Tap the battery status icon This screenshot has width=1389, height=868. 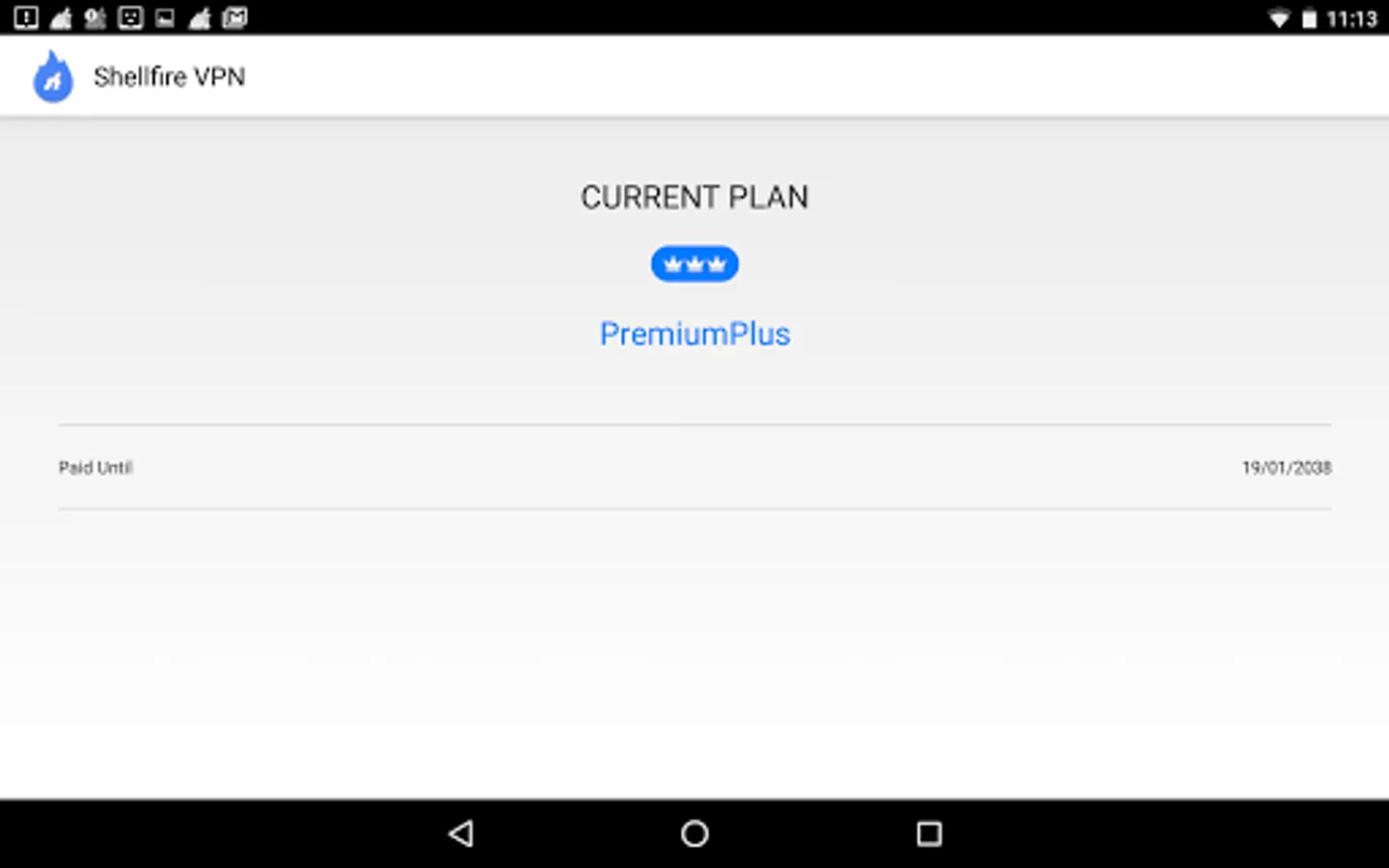[1309, 18]
